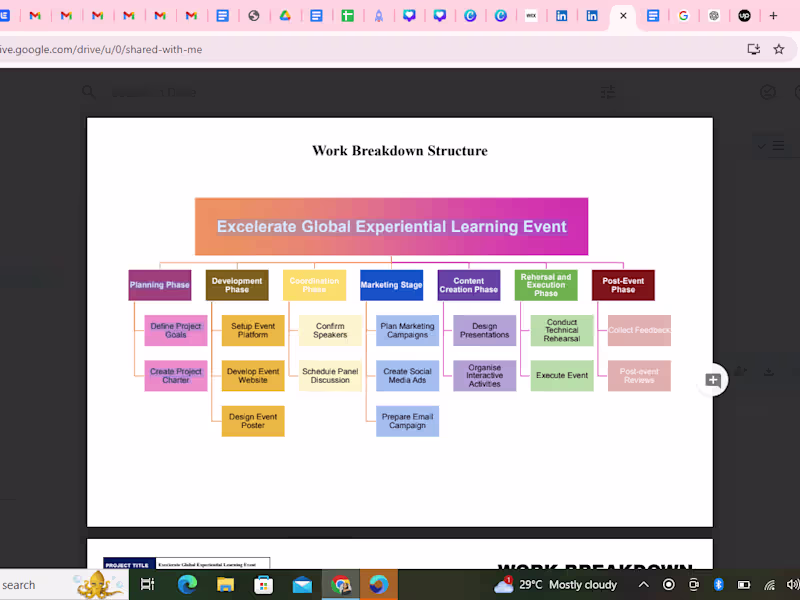This screenshot has width=800, height=600.
Task: Open the search filter options icon
Action: [608, 92]
